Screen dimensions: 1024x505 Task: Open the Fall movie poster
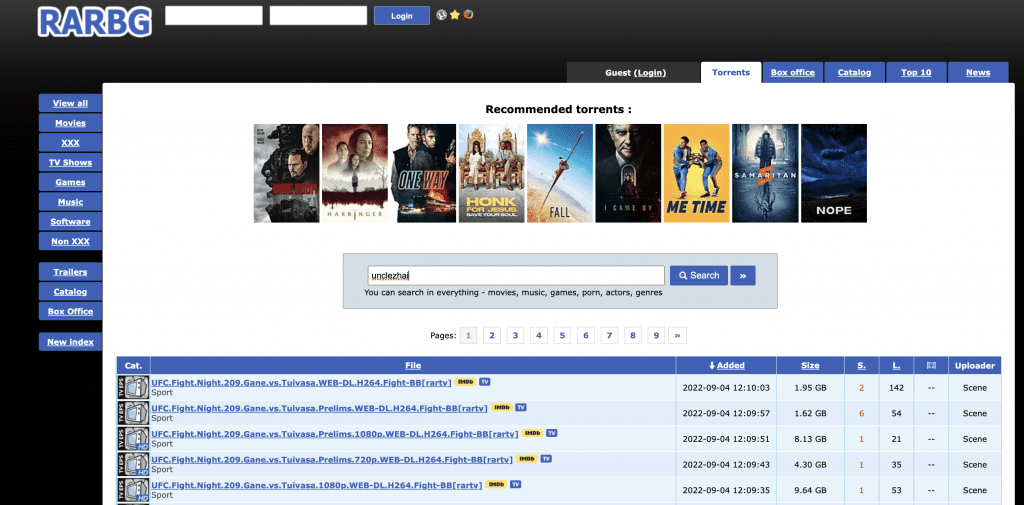click(x=560, y=173)
